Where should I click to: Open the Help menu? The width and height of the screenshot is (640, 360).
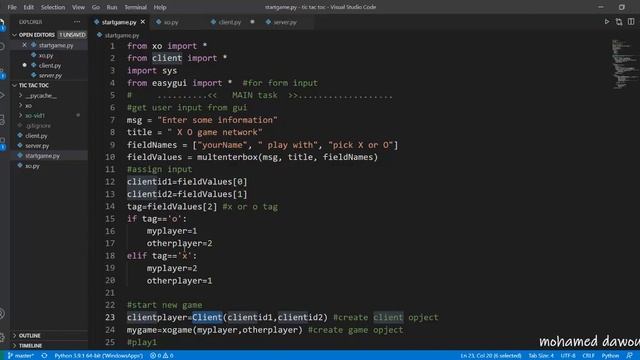tap(160, 7)
